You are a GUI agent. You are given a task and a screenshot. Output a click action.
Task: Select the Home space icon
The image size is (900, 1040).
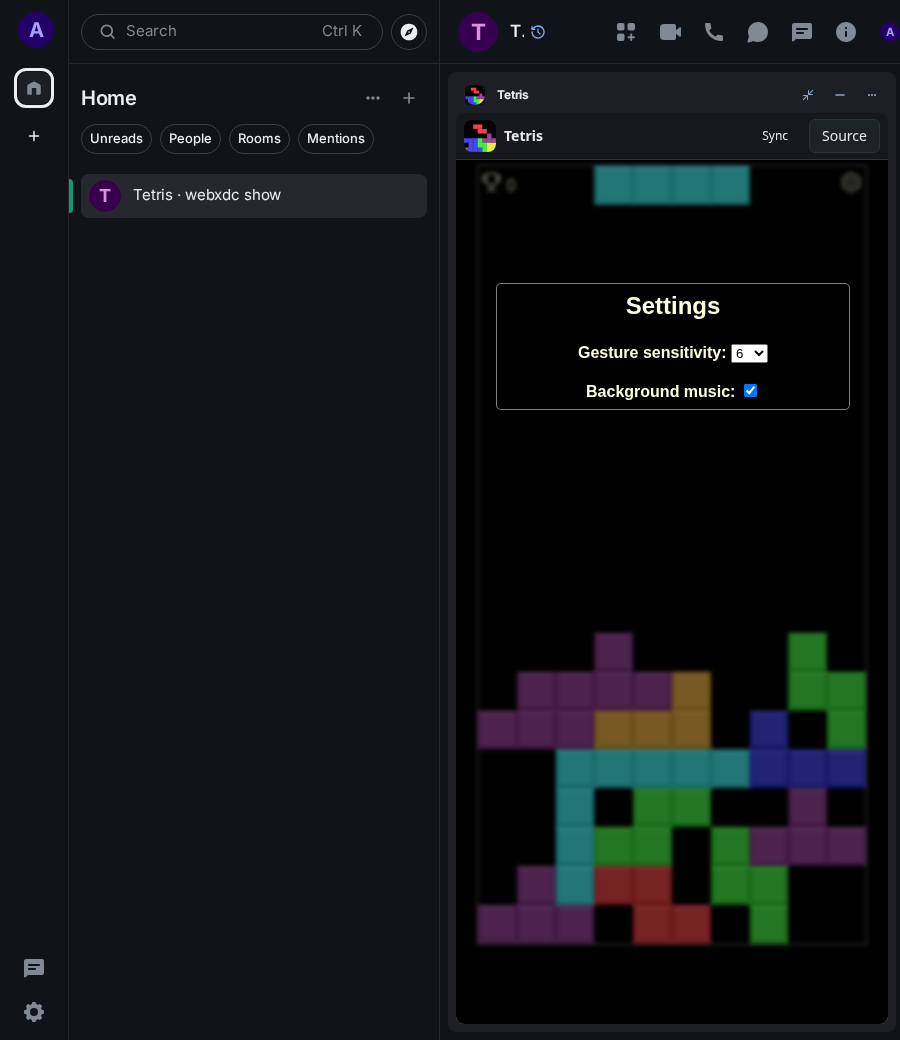point(34,88)
